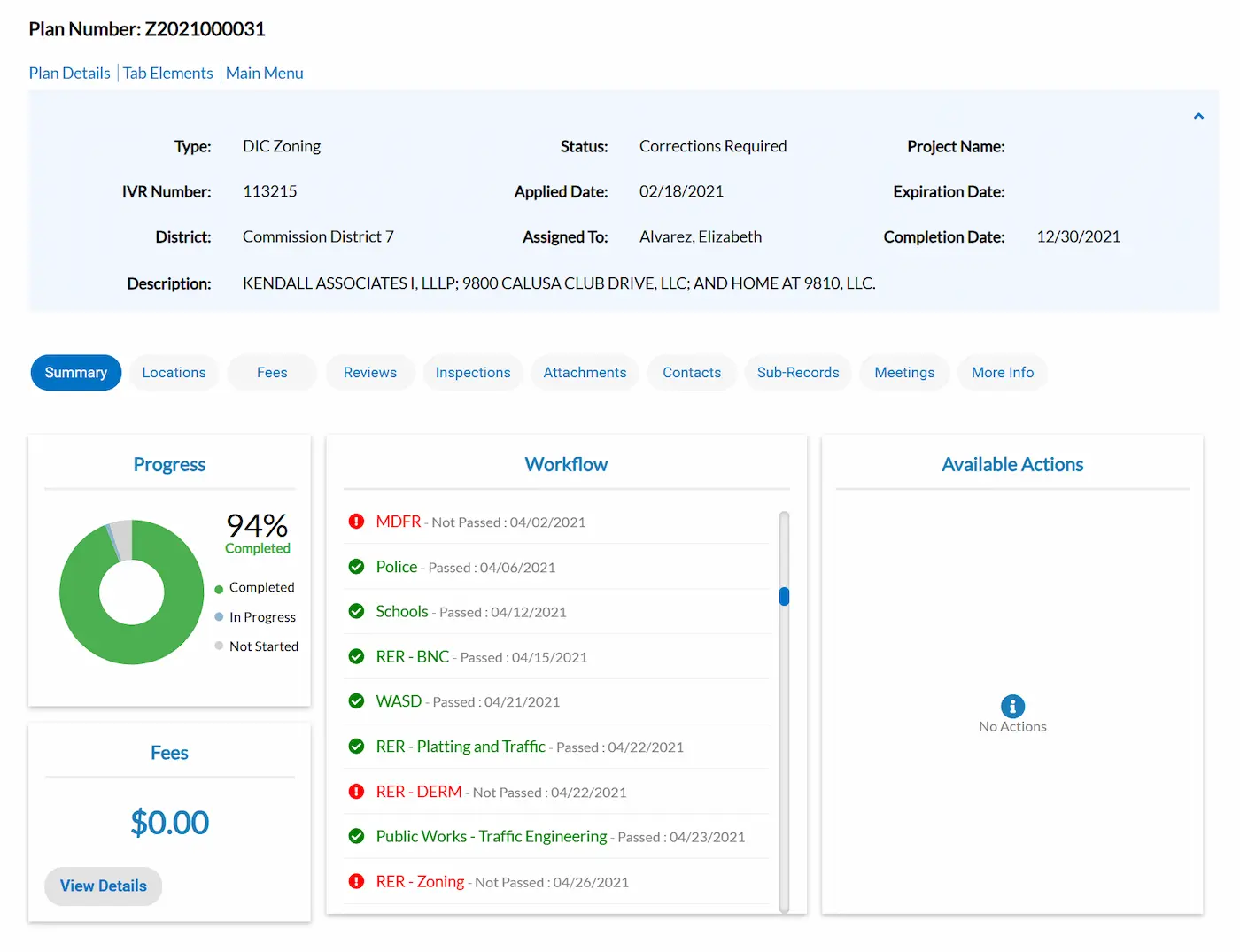This screenshot has width=1240, height=952.
Task: Click the 94% completed value
Action: (257, 525)
